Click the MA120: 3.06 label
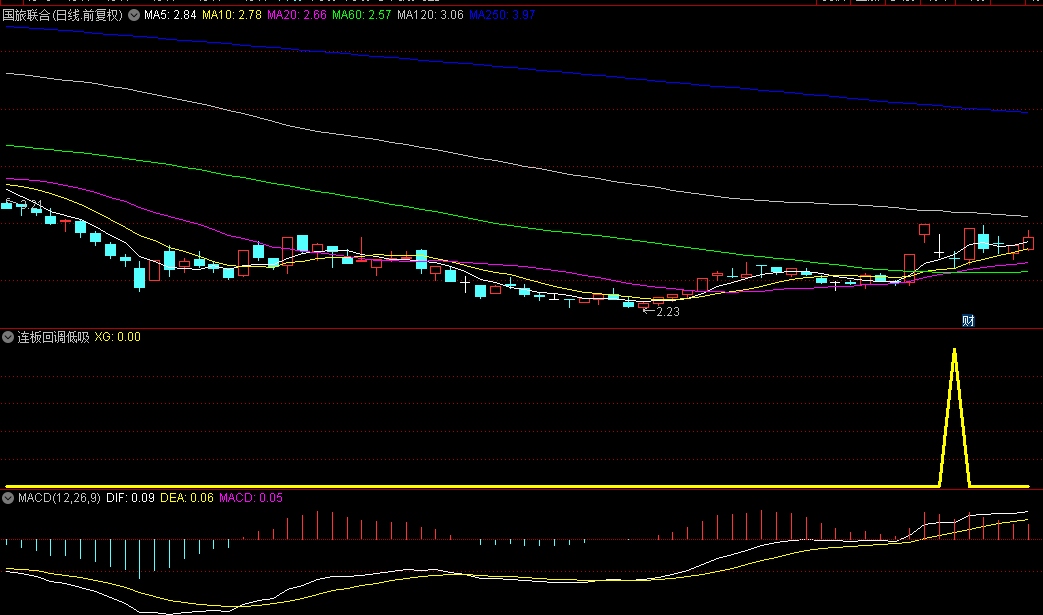1043x615 pixels. [430, 15]
